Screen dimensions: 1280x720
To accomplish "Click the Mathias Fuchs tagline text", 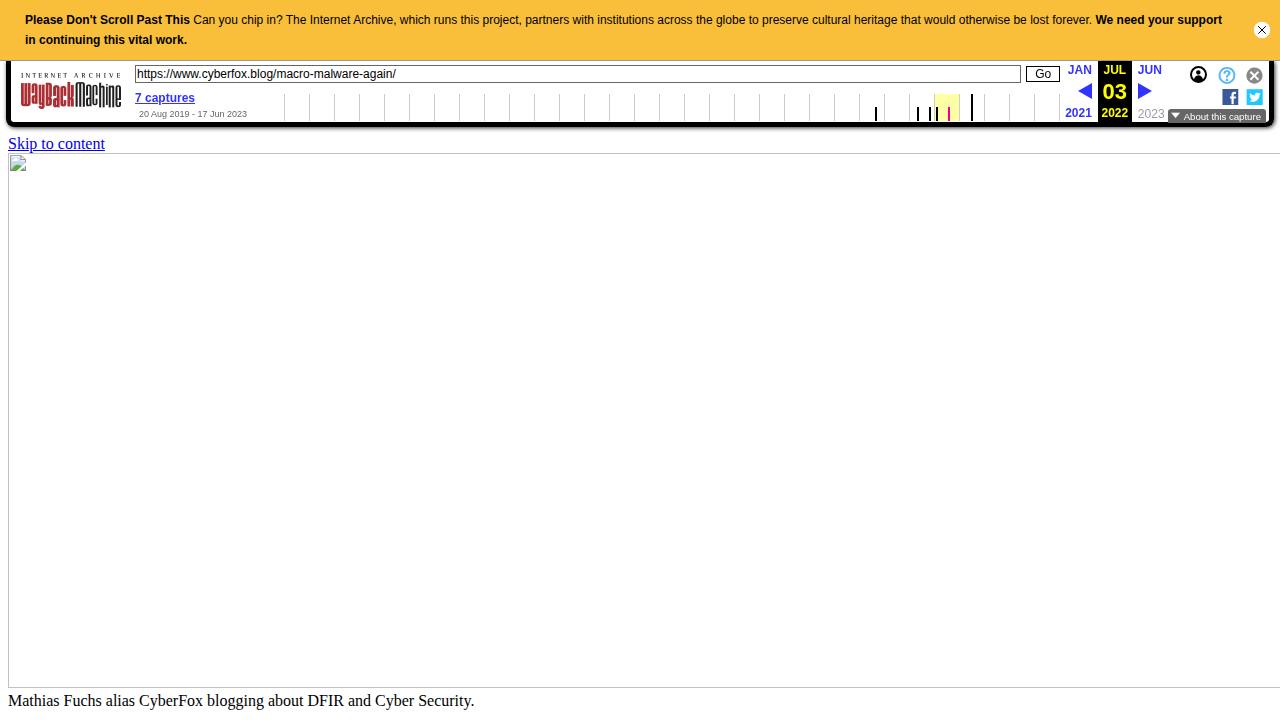I will 241,701.
